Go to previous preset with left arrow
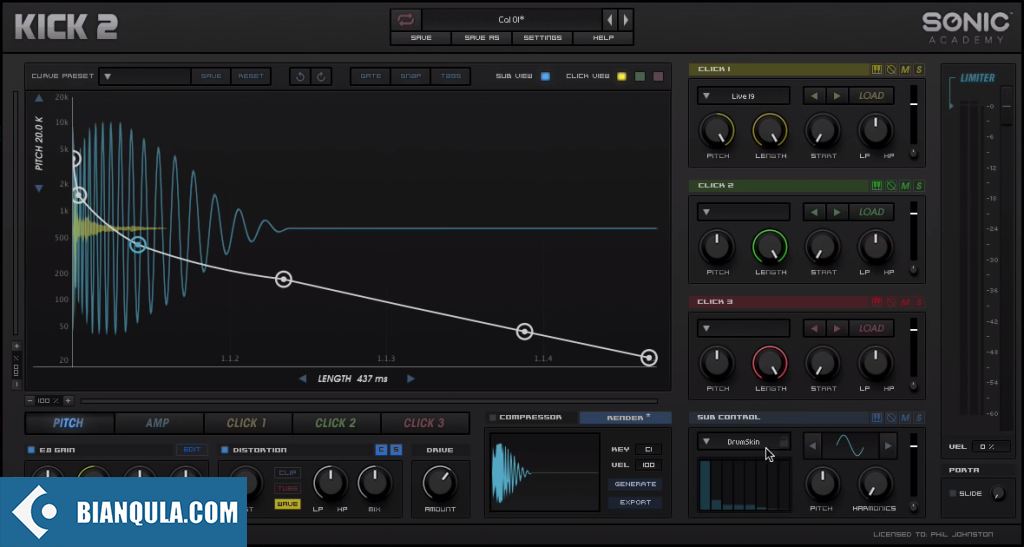The image size is (1024, 547). click(x=609, y=20)
